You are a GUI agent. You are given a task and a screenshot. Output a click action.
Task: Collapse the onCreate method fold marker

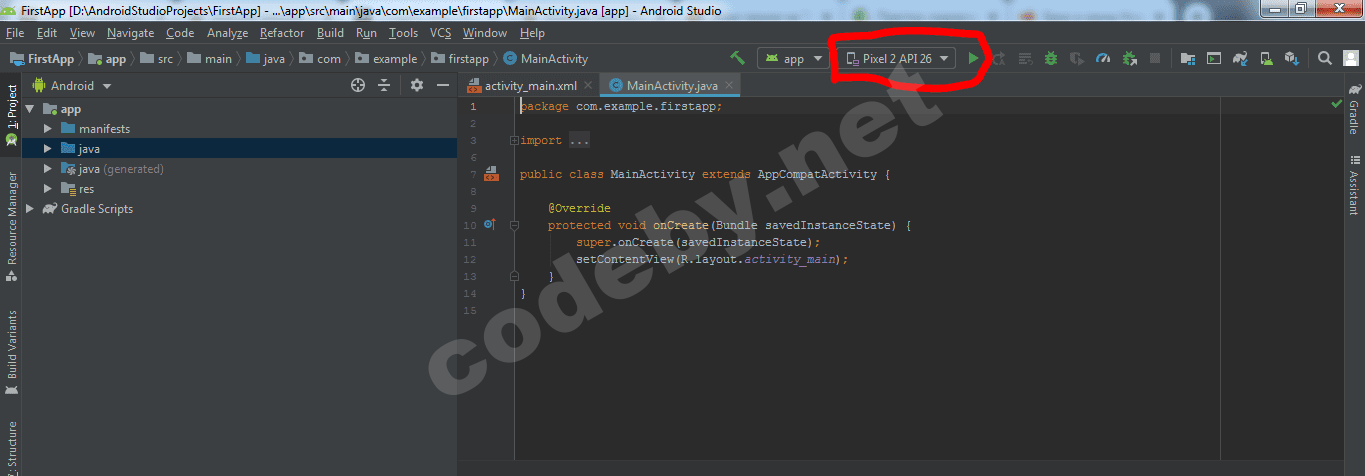(514, 226)
